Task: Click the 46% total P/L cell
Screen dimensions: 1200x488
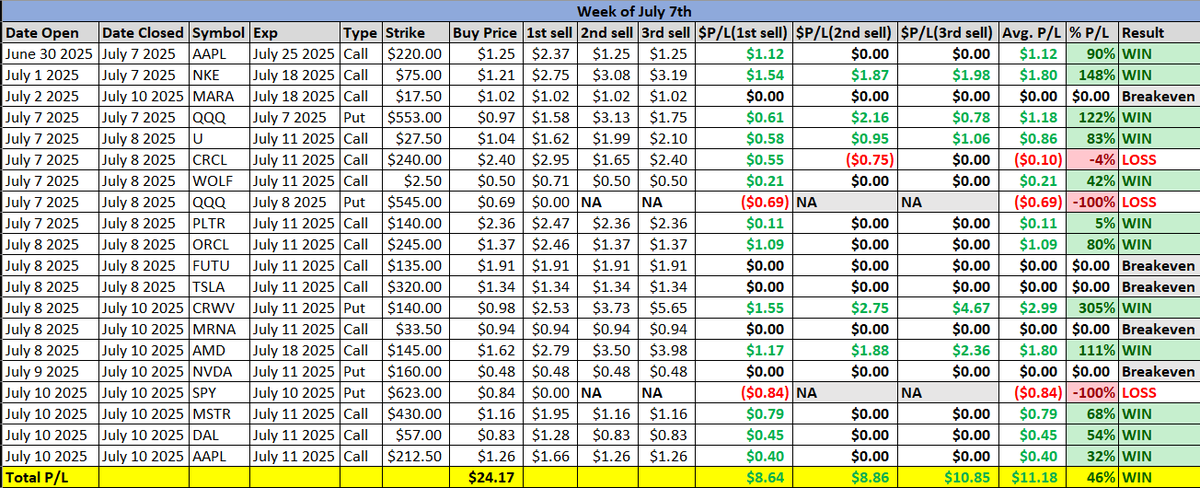Action: 1092,477
